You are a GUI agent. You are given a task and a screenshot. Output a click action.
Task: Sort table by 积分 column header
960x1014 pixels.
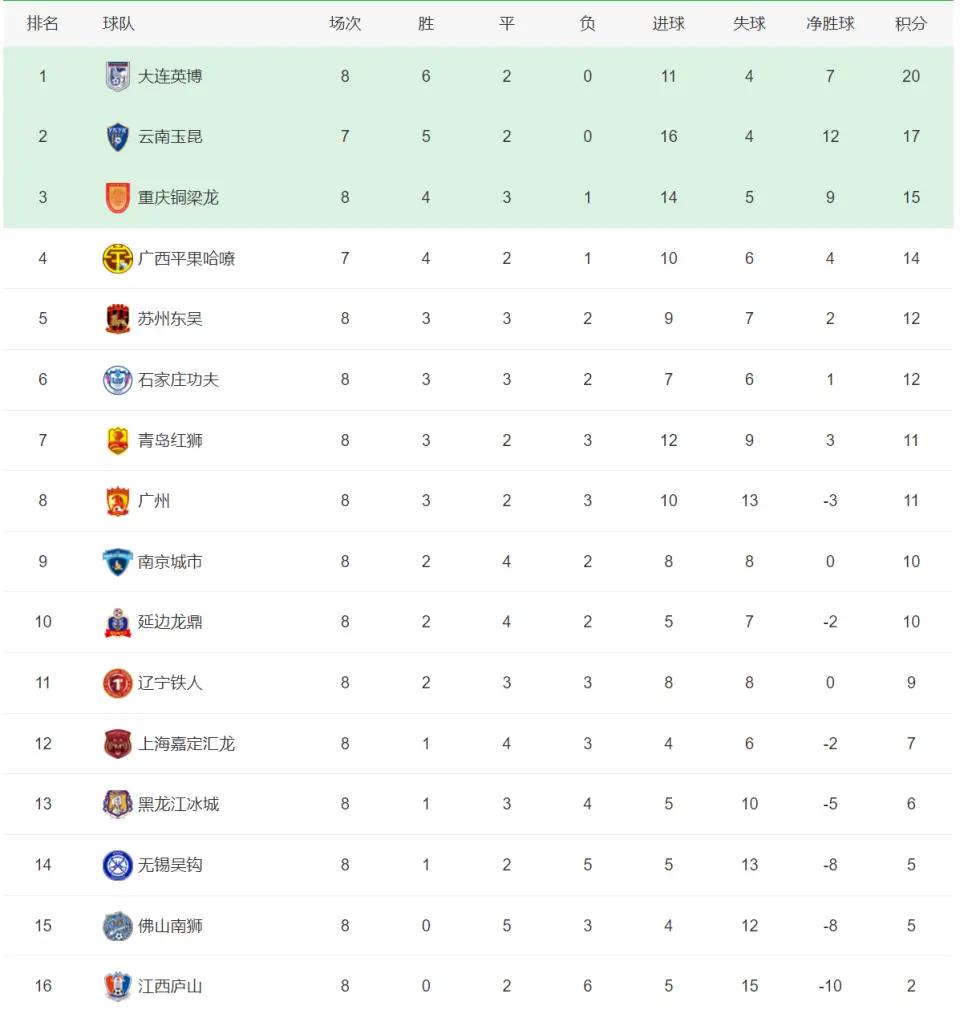point(911,24)
